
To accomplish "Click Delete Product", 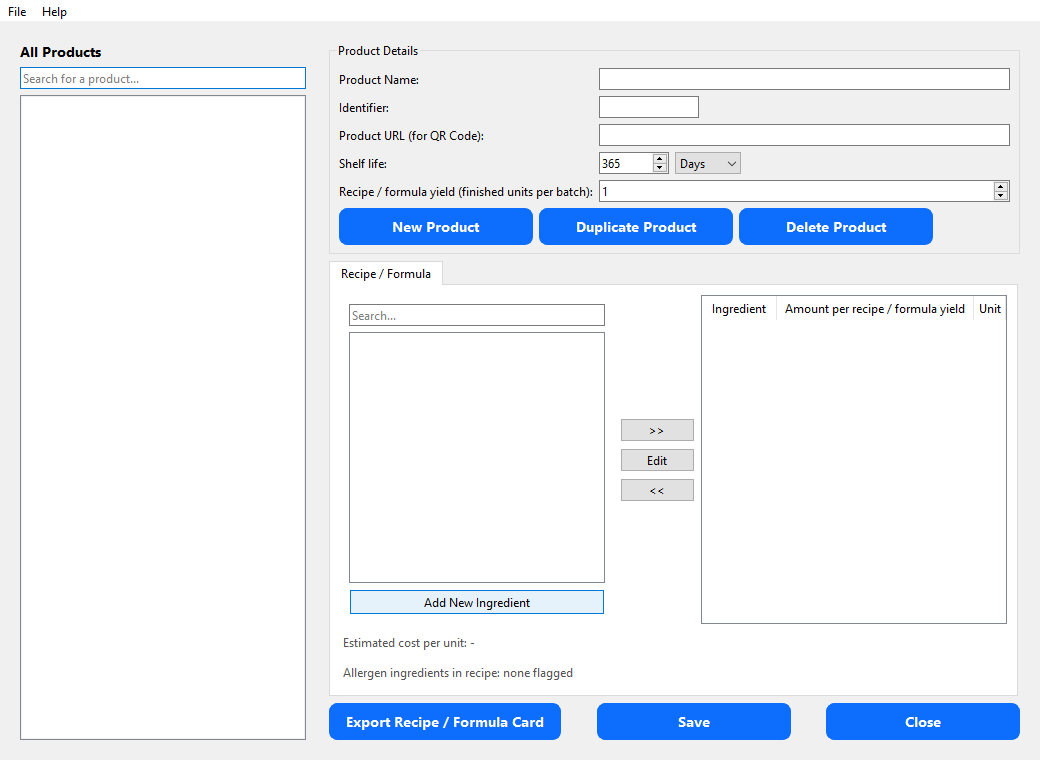I will [836, 227].
